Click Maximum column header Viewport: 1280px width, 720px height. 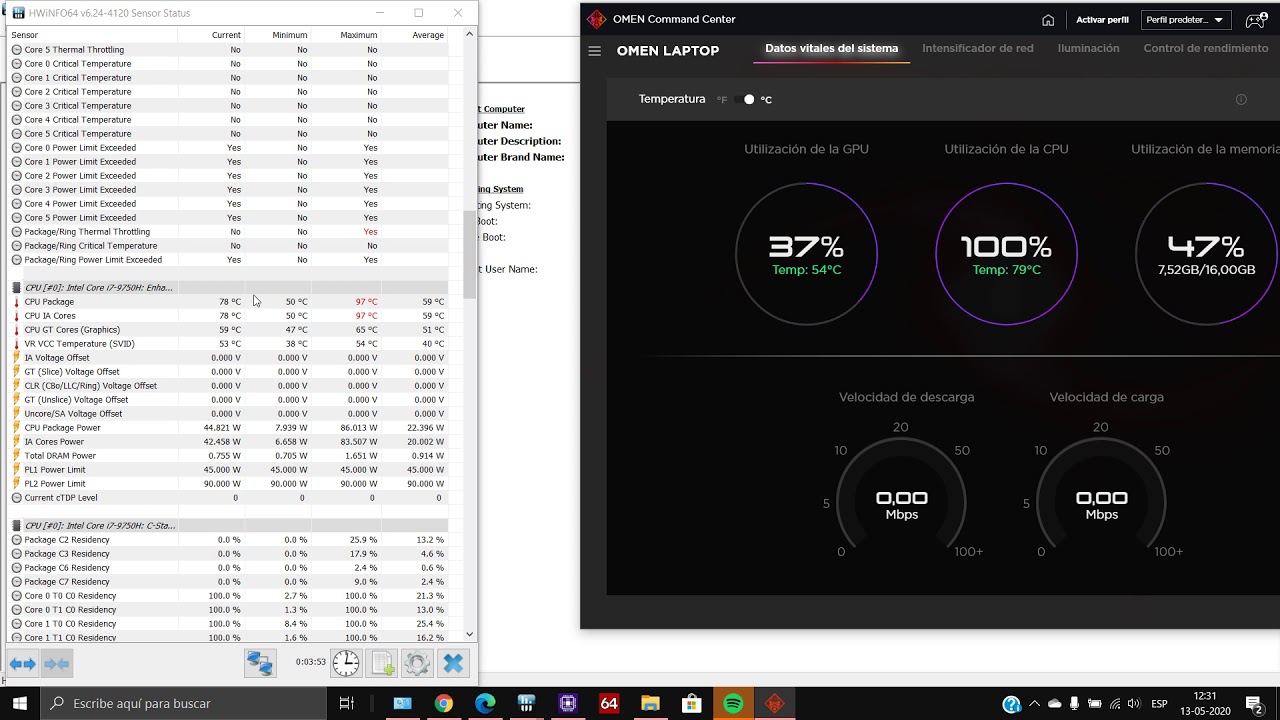[x=346, y=35]
